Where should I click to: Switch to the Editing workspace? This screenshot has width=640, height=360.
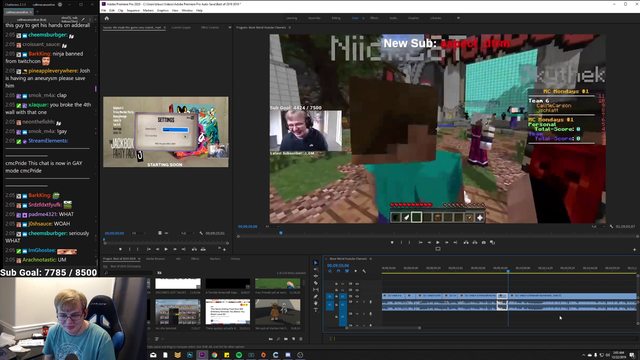click(336, 18)
